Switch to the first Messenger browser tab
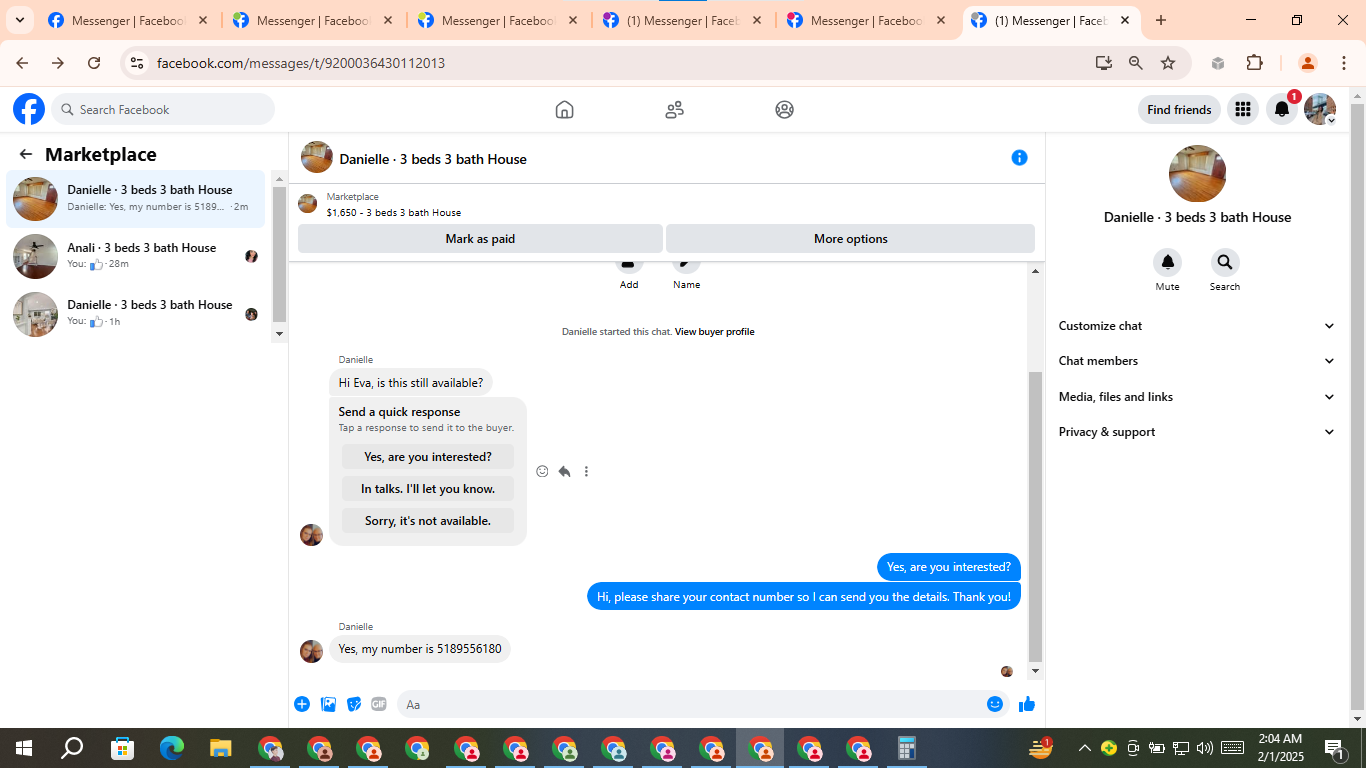1366x768 pixels. (x=130, y=20)
